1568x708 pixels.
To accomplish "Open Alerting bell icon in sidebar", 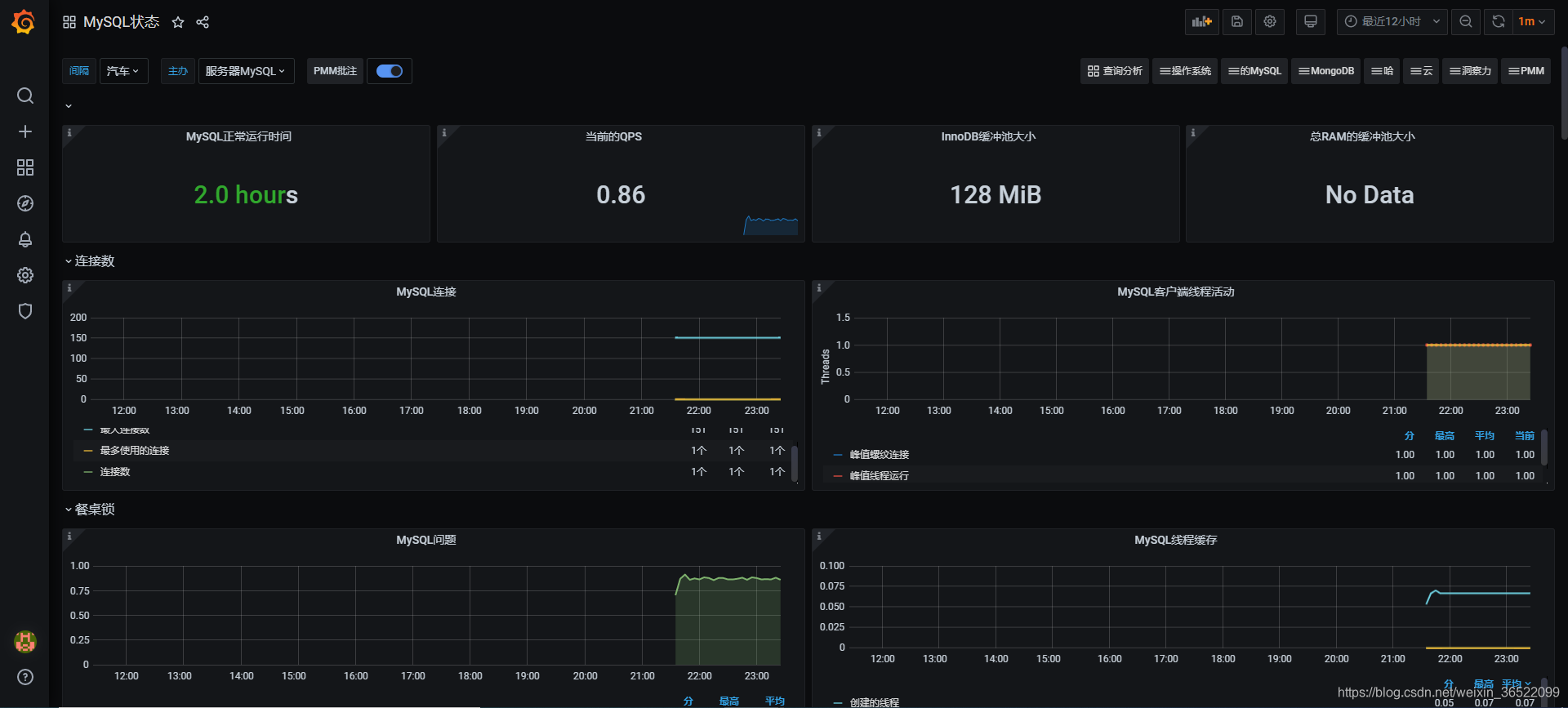I will (25, 239).
